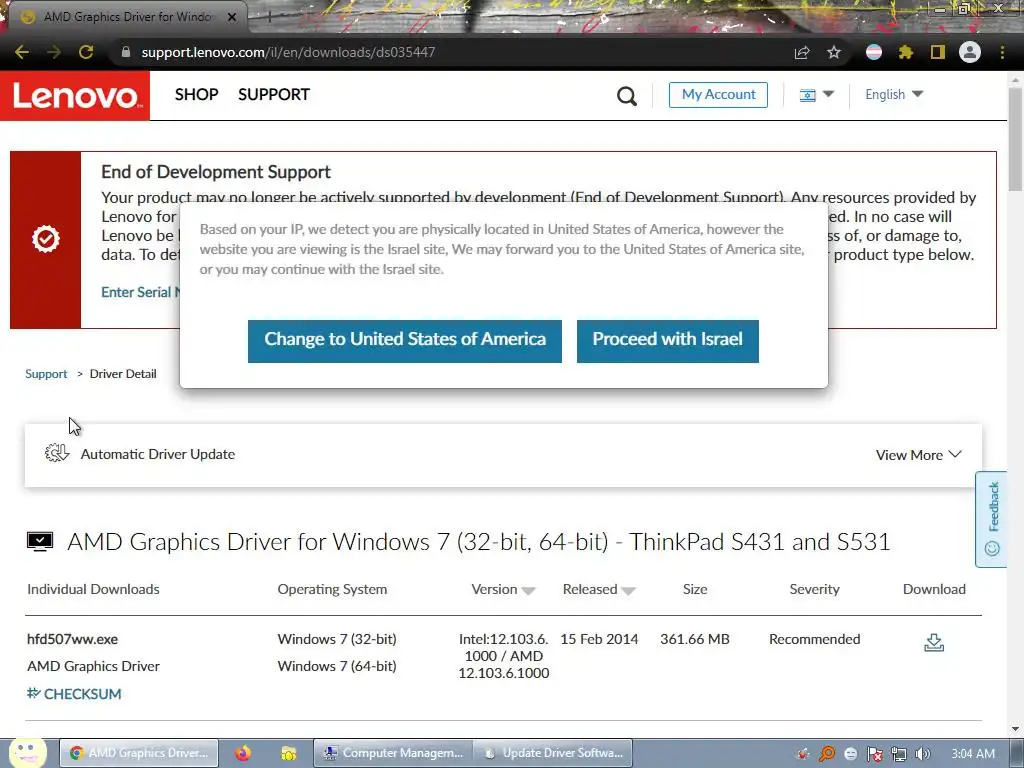Viewport: 1024px width, 768px height.
Task: Switch to Update Driver Software taskbar window
Action: 554,753
